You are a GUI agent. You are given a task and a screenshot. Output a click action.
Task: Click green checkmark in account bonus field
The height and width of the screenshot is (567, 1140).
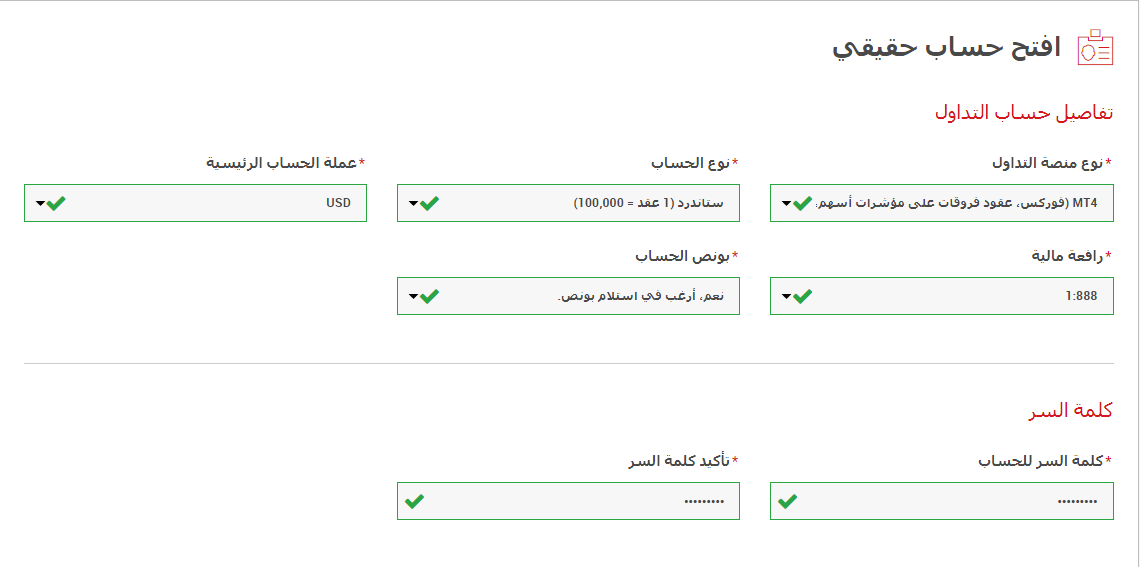429,296
